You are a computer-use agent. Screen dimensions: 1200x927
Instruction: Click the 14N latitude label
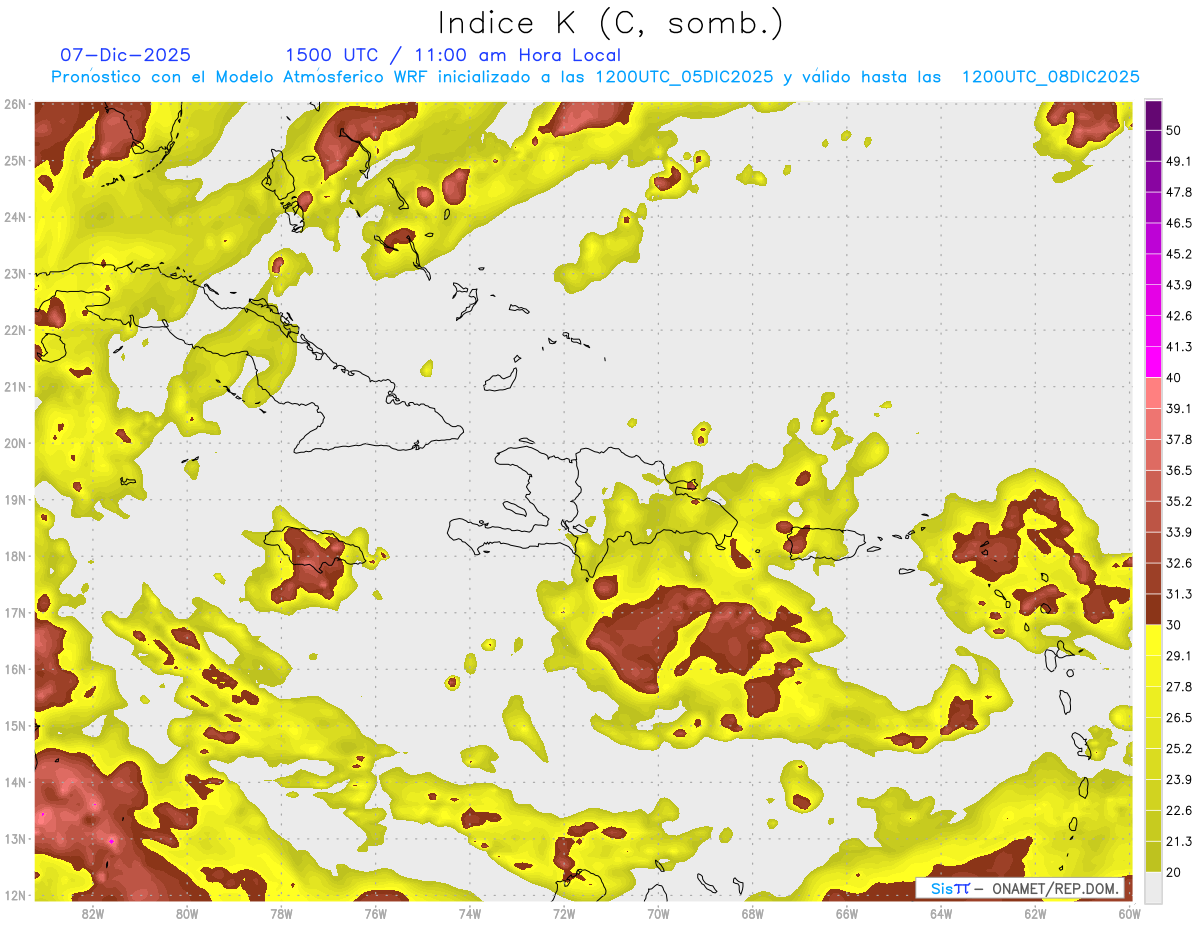15,782
